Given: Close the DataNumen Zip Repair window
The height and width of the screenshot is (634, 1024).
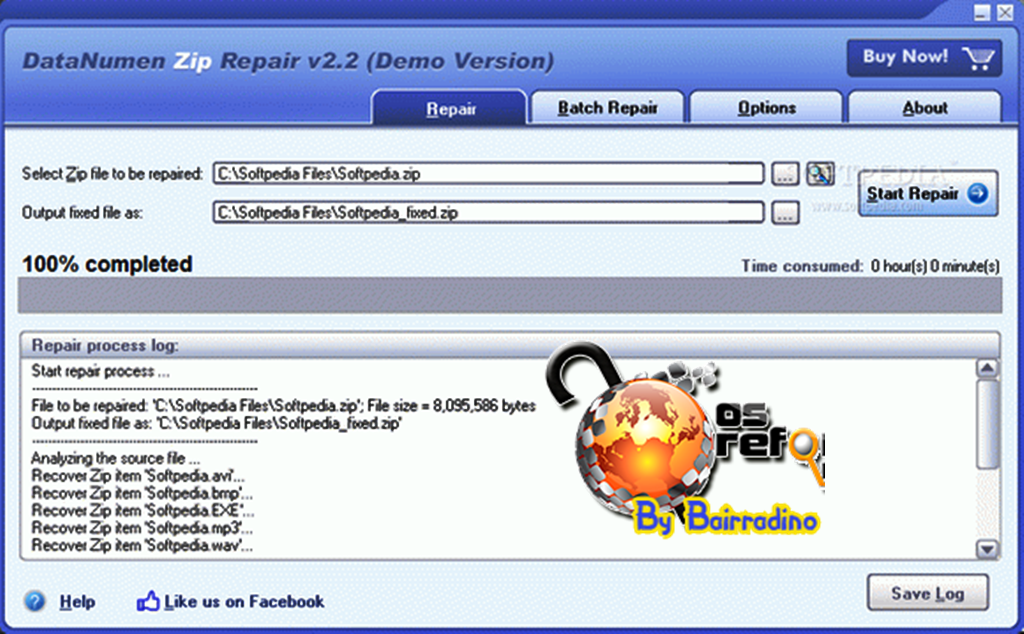Looking at the screenshot, I should click(x=1005, y=12).
